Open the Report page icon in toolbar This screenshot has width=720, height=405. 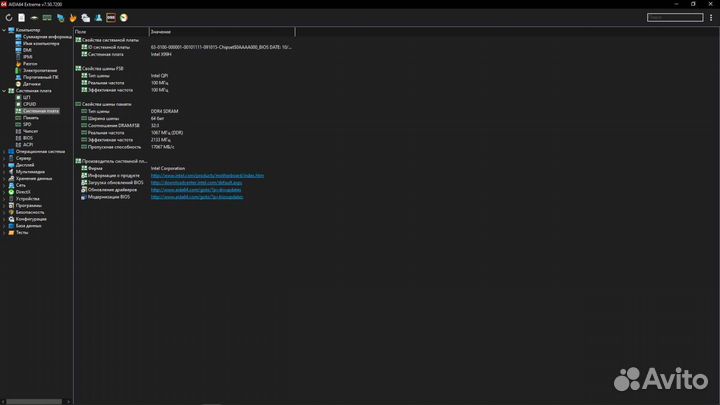coord(21,18)
